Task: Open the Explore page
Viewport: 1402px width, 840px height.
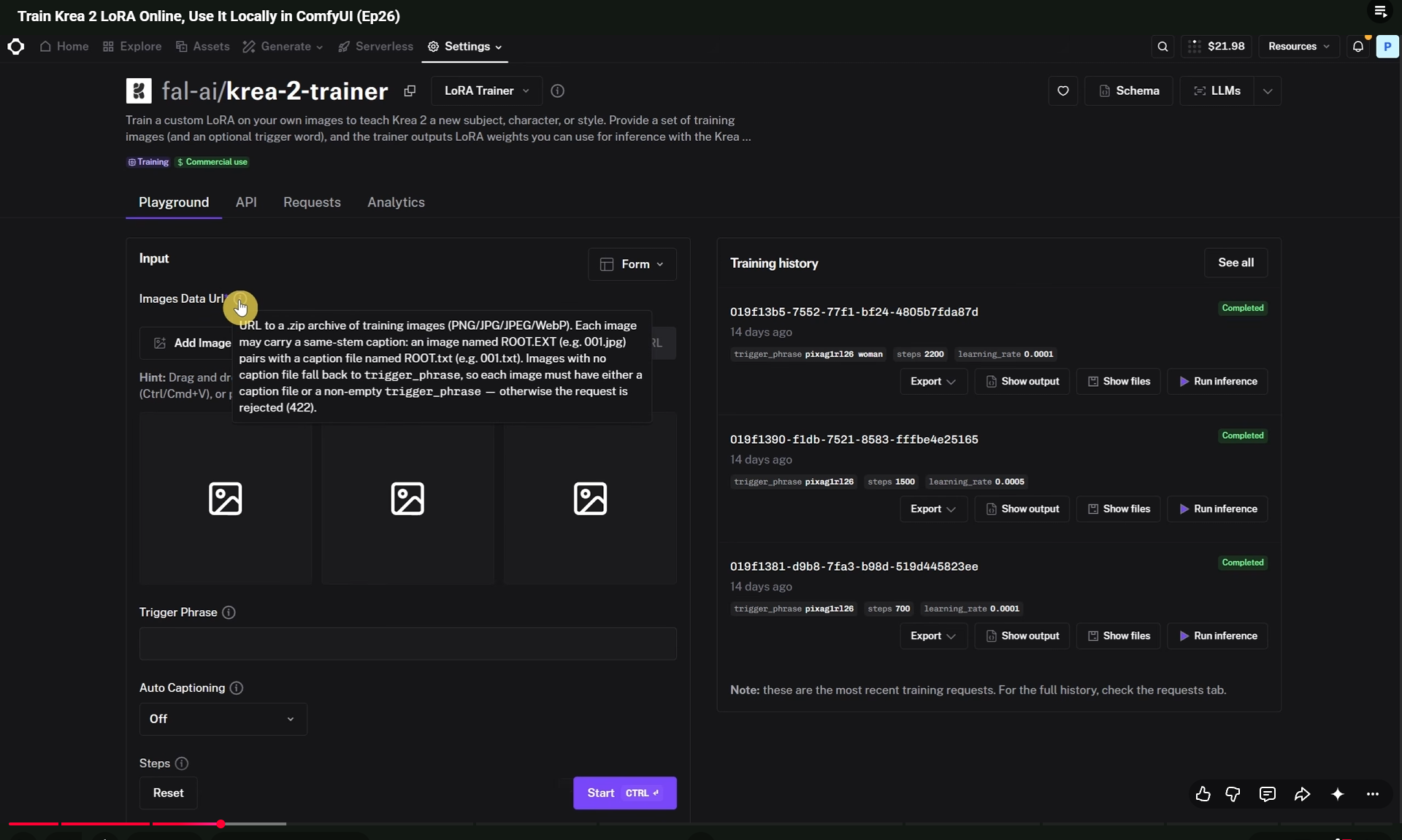Action: click(132, 47)
